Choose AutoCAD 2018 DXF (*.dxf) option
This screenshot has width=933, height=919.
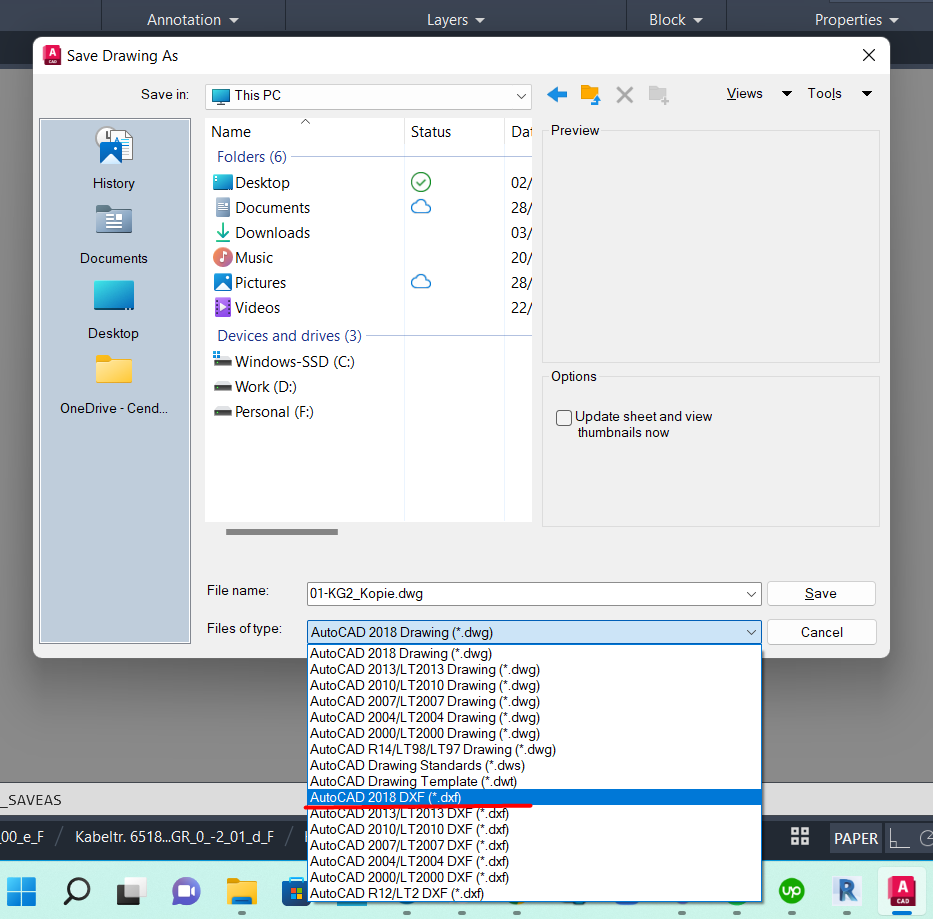[534, 797]
